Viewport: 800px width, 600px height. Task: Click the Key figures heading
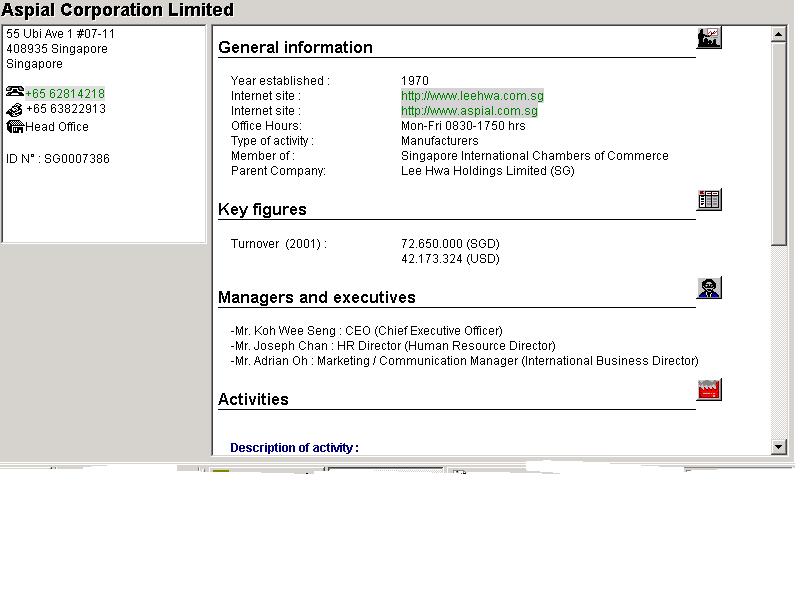coord(262,209)
